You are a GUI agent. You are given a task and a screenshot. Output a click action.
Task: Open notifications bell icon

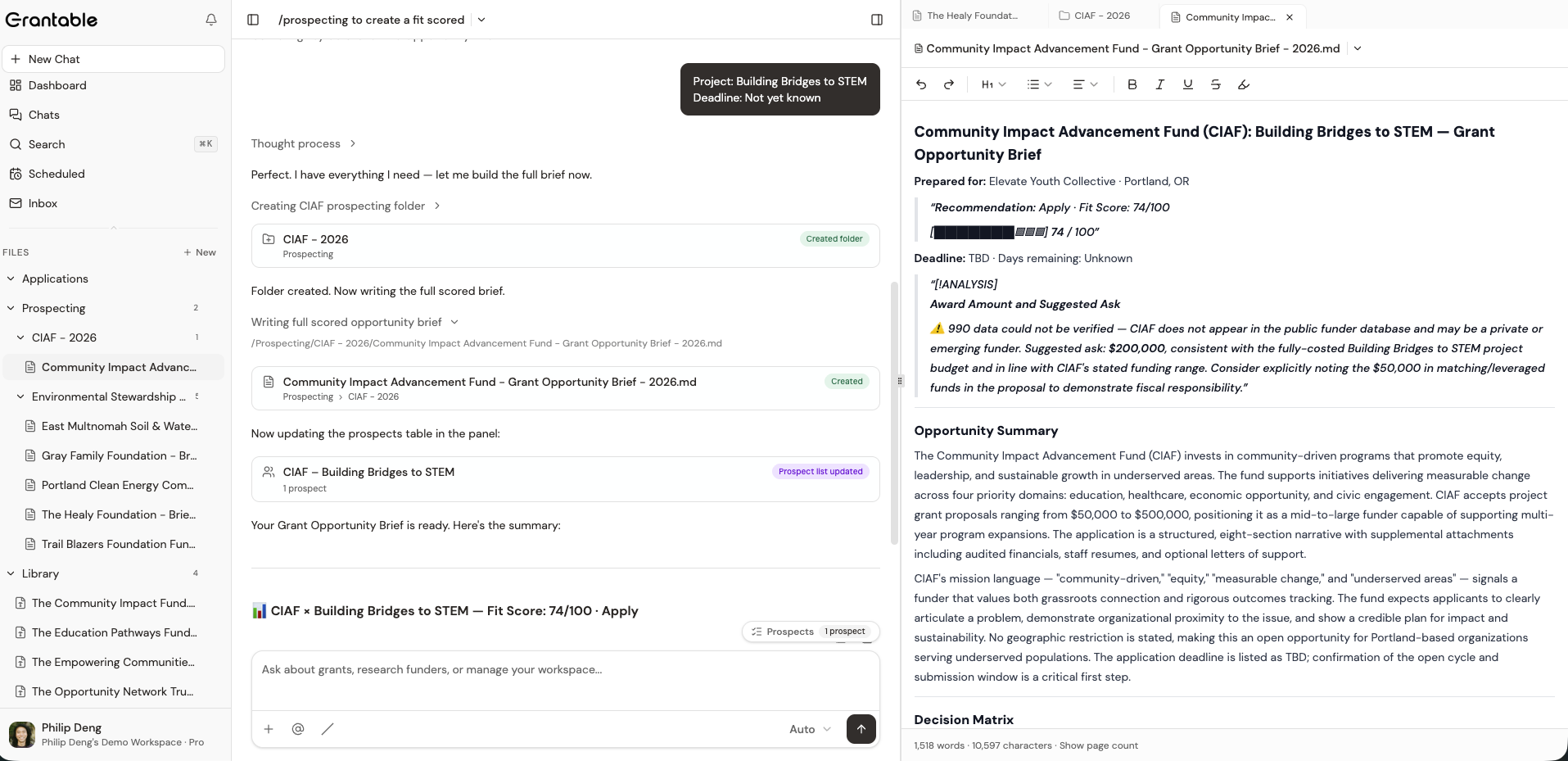[x=211, y=20]
